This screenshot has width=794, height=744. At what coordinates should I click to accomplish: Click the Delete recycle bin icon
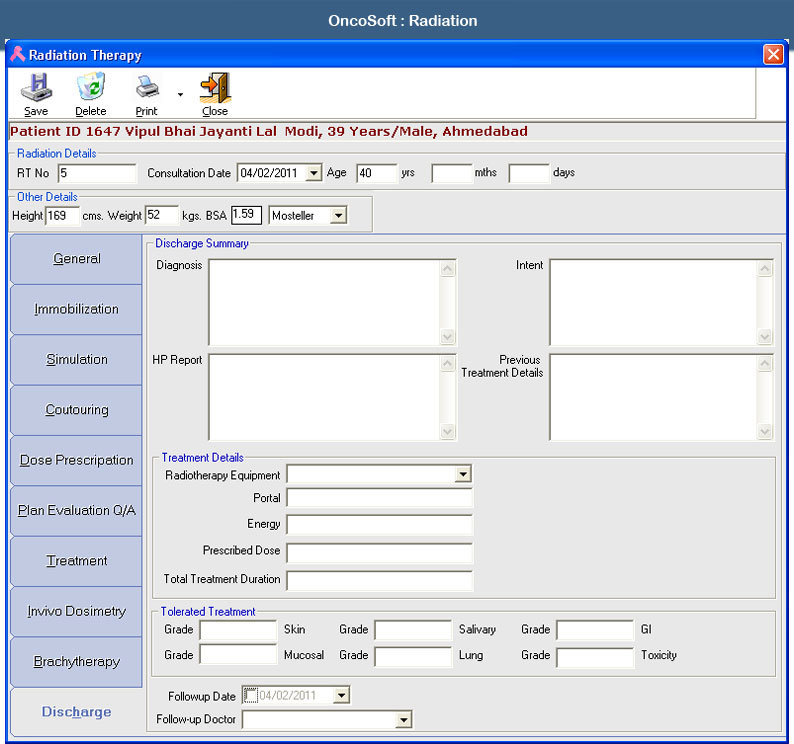pyautogui.click(x=91, y=86)
